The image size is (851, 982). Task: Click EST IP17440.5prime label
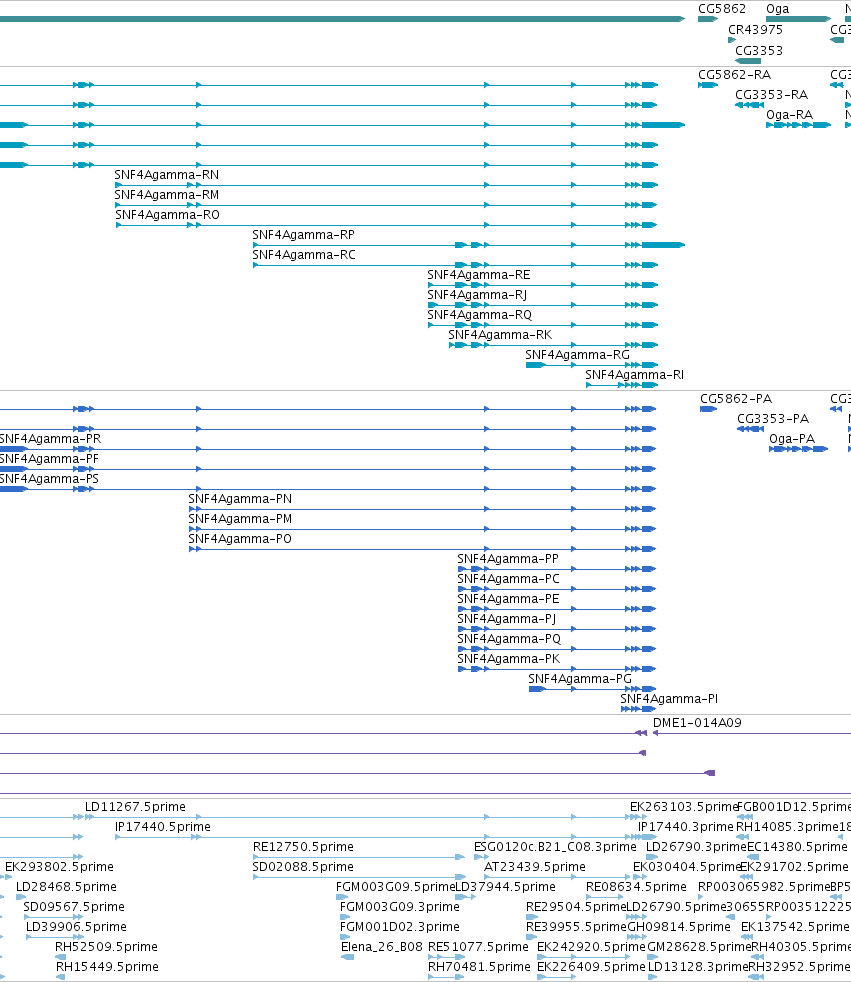point(163,827)
